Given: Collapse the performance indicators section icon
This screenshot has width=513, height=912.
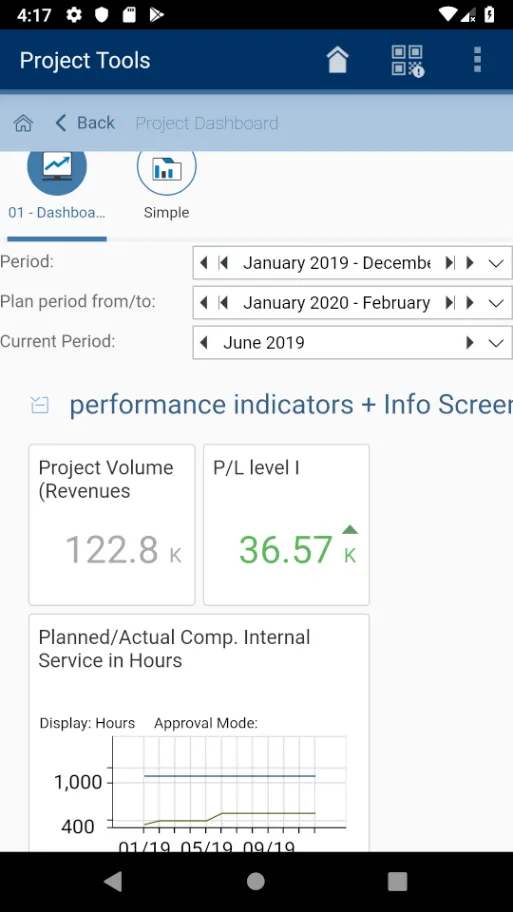Looking at the screenshot, I should coord(40,405).
